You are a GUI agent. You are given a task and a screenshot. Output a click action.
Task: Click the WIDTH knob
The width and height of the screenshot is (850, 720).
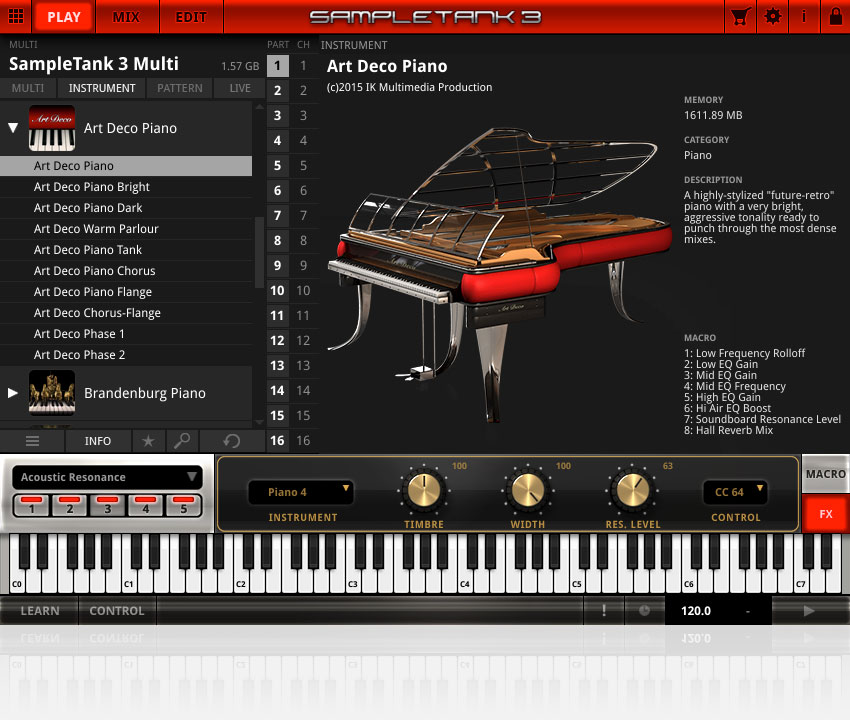pos(528,490)
